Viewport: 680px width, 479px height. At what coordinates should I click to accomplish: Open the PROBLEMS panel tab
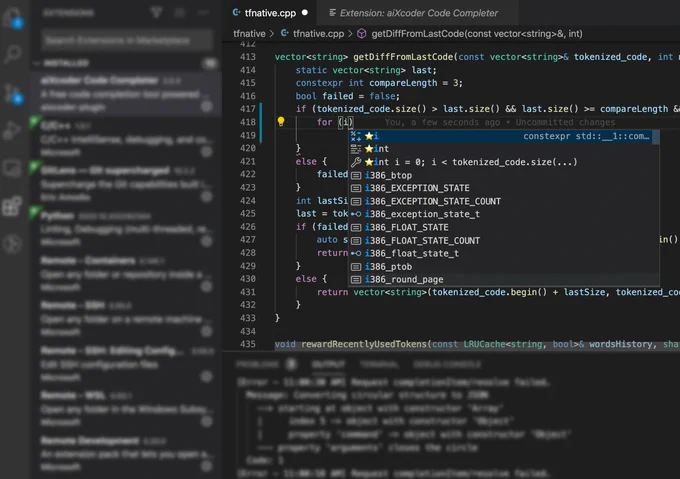coord(258,364)
